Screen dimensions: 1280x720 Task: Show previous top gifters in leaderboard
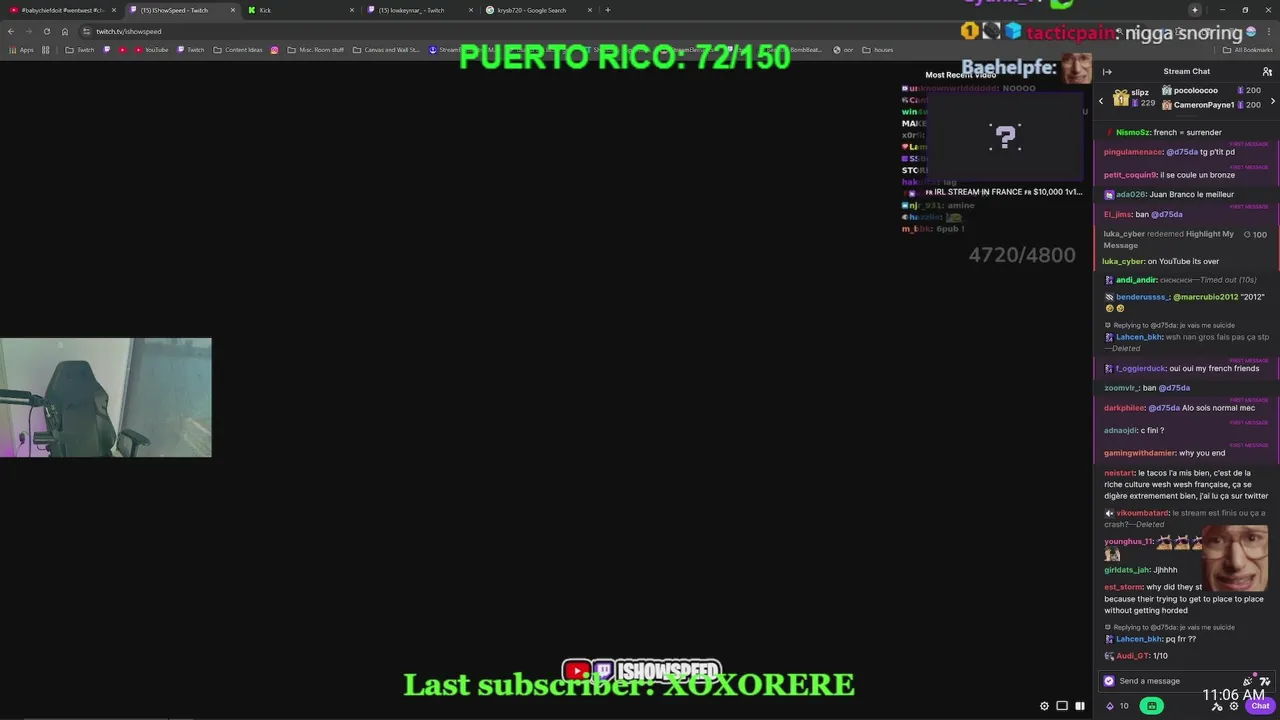[x=1101, y=101]
